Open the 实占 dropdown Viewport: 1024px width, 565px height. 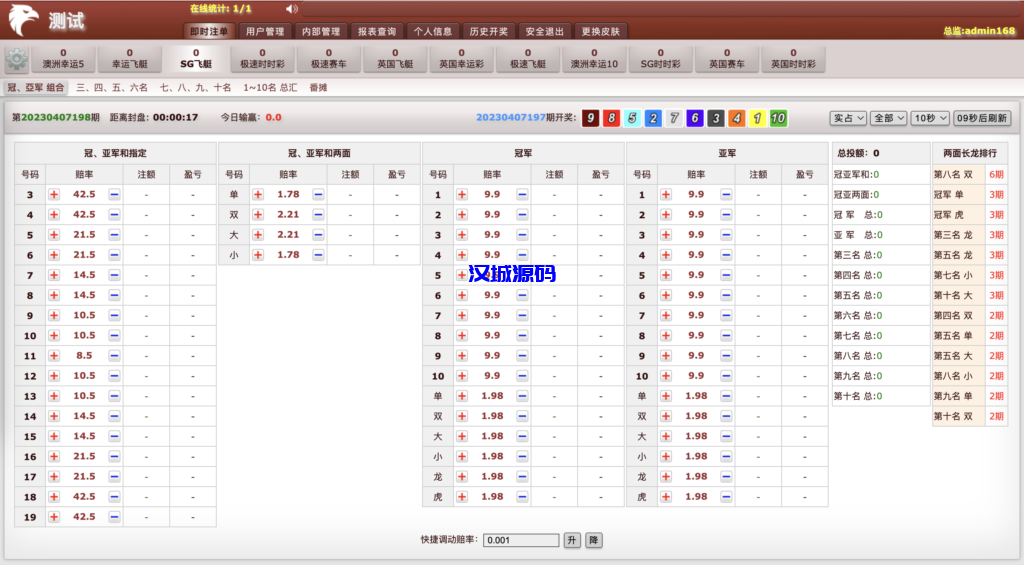[x=848, y=118]
